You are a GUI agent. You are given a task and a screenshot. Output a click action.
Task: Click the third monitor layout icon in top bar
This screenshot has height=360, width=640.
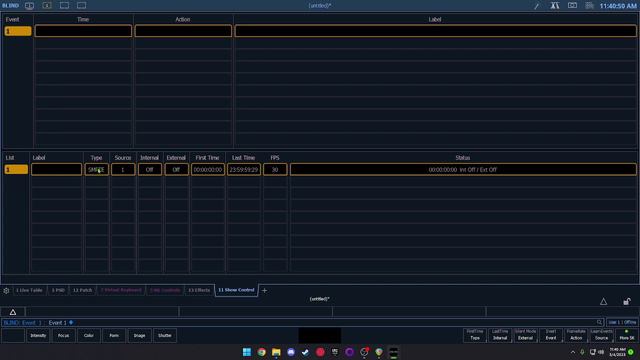[64, 6]
